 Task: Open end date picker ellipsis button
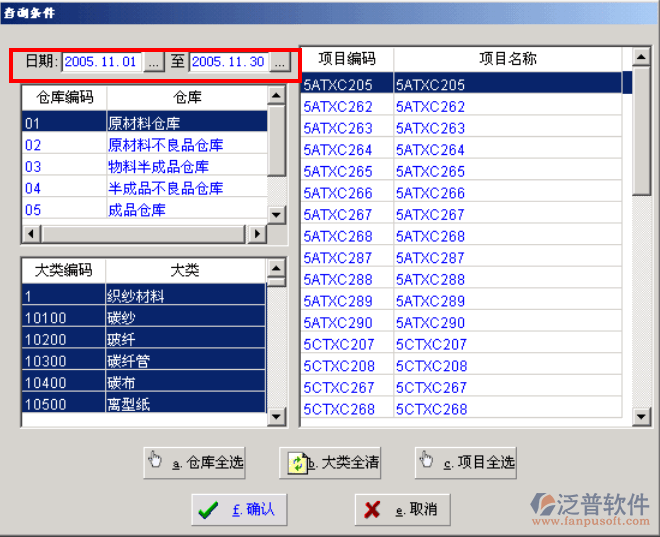(x=280, y=62)
